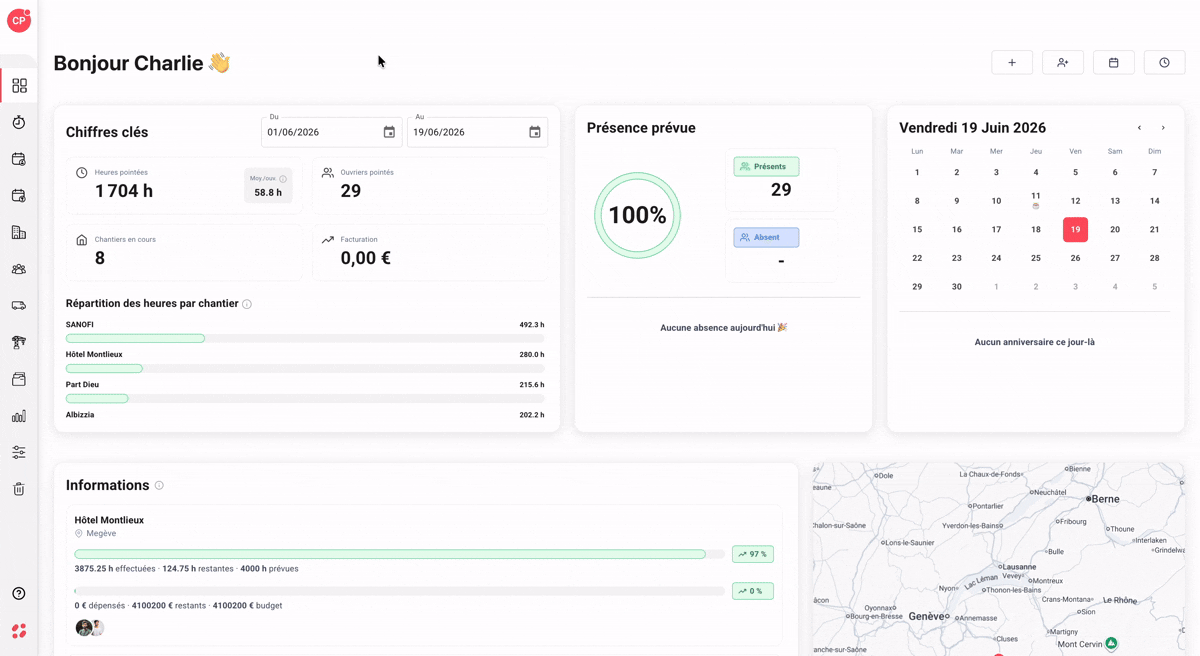Screen dimensions: 1200x656
Task: Select day 19 in the calendar
Action: coord(1075,230)
